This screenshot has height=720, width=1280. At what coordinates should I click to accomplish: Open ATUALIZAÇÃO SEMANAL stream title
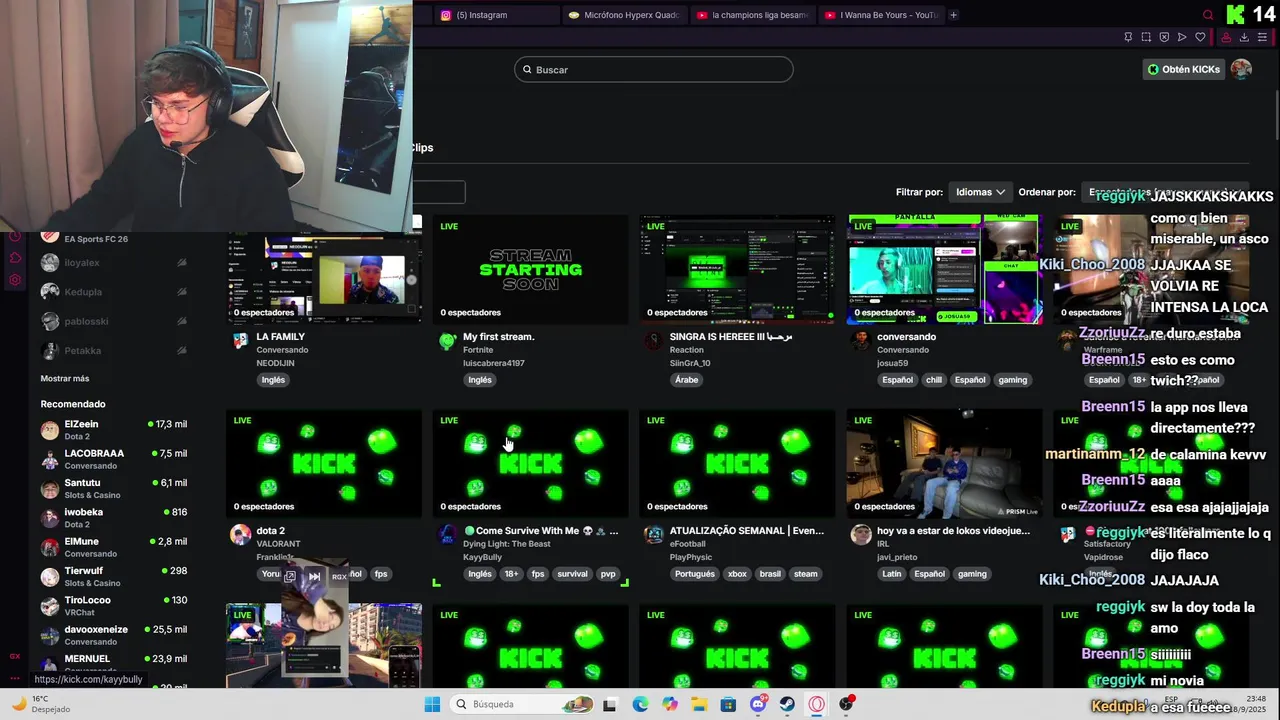point(747,531)
